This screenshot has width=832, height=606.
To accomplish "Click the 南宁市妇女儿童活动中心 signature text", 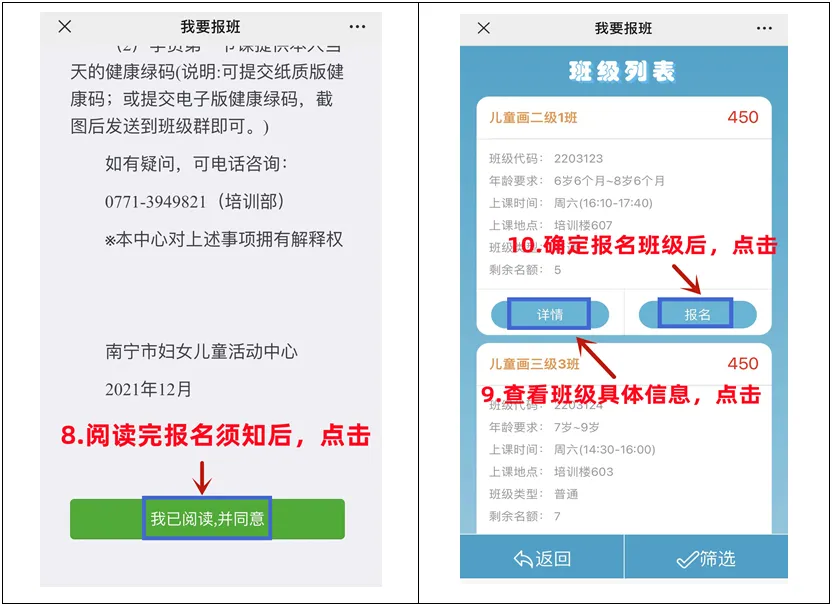I will click(201, 352).
